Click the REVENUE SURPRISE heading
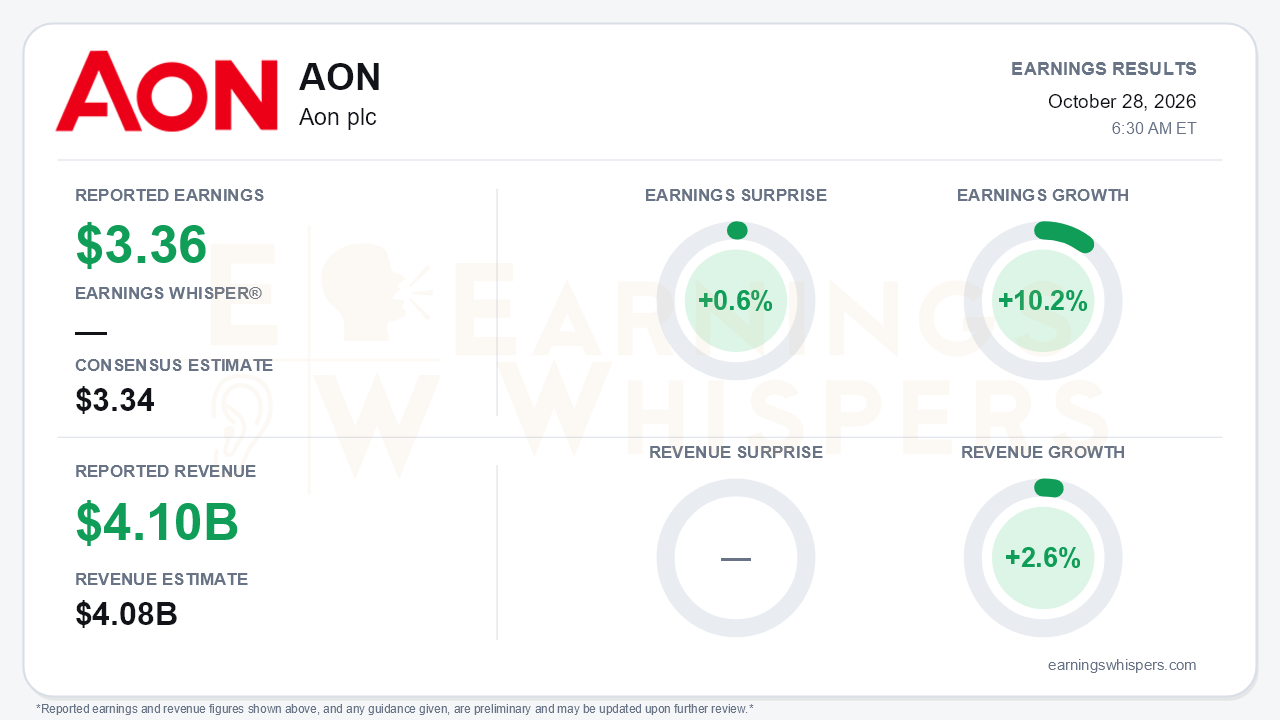 [x=736, y=452]
